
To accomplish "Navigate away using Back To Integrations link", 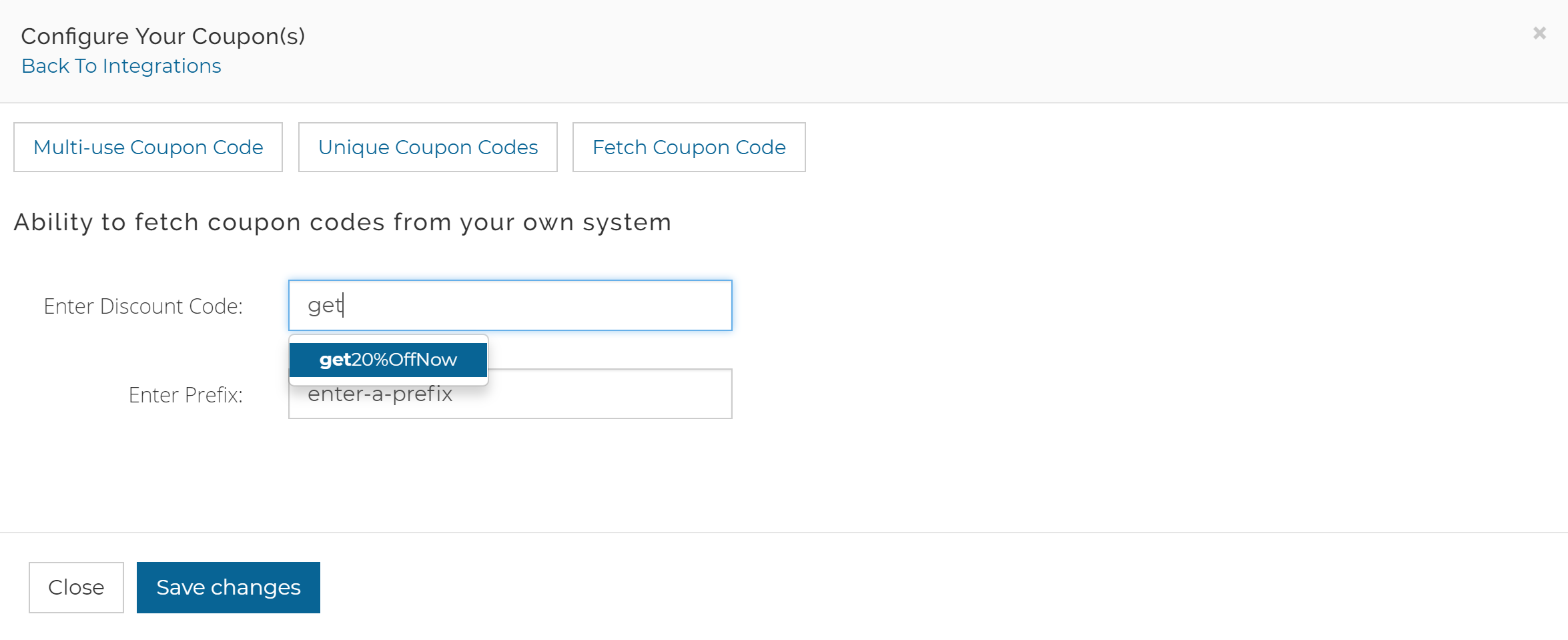I will 121,65.
